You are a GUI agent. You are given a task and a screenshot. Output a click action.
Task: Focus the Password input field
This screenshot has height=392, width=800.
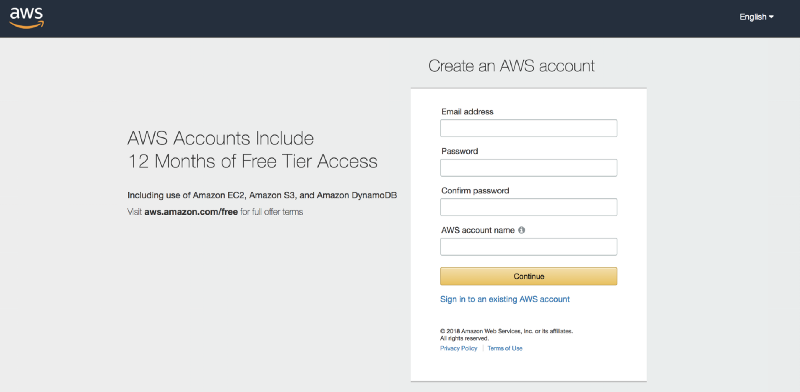point(529,167)
